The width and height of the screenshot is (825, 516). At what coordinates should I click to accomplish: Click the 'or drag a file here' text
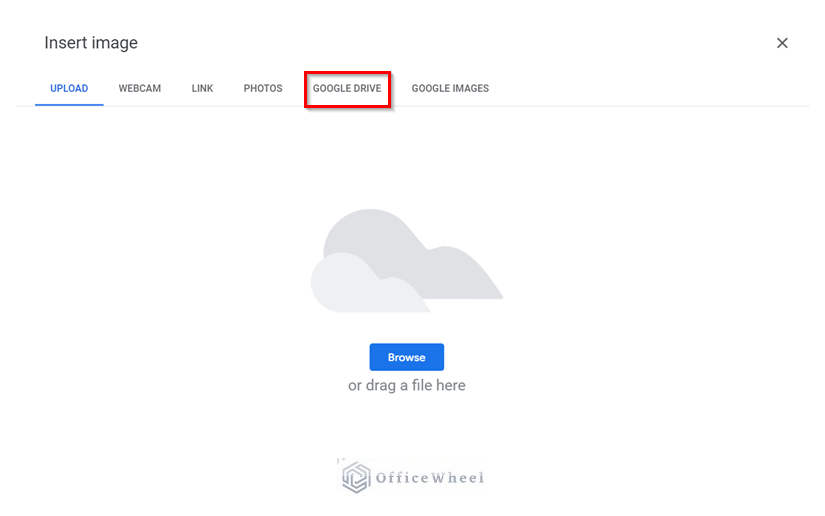407,386
